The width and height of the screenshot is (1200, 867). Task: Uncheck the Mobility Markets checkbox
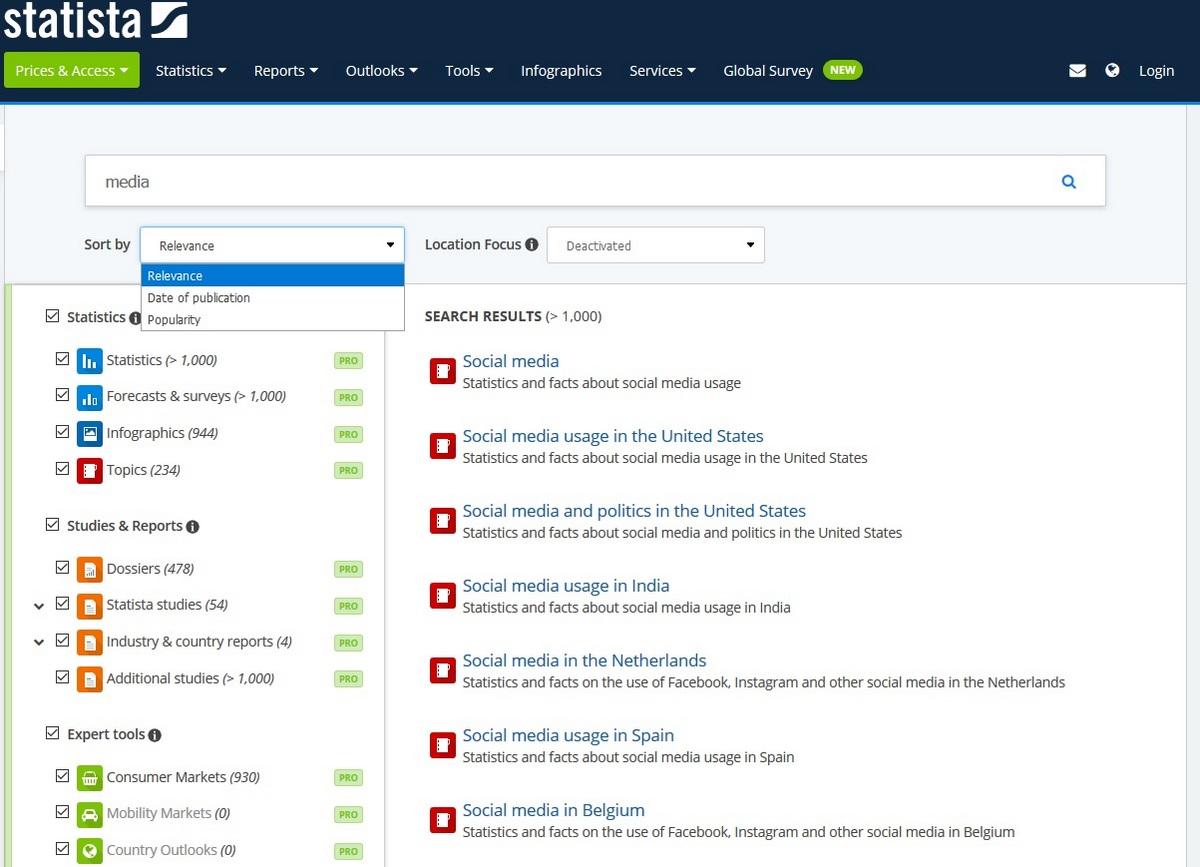(x=63, y=812)
